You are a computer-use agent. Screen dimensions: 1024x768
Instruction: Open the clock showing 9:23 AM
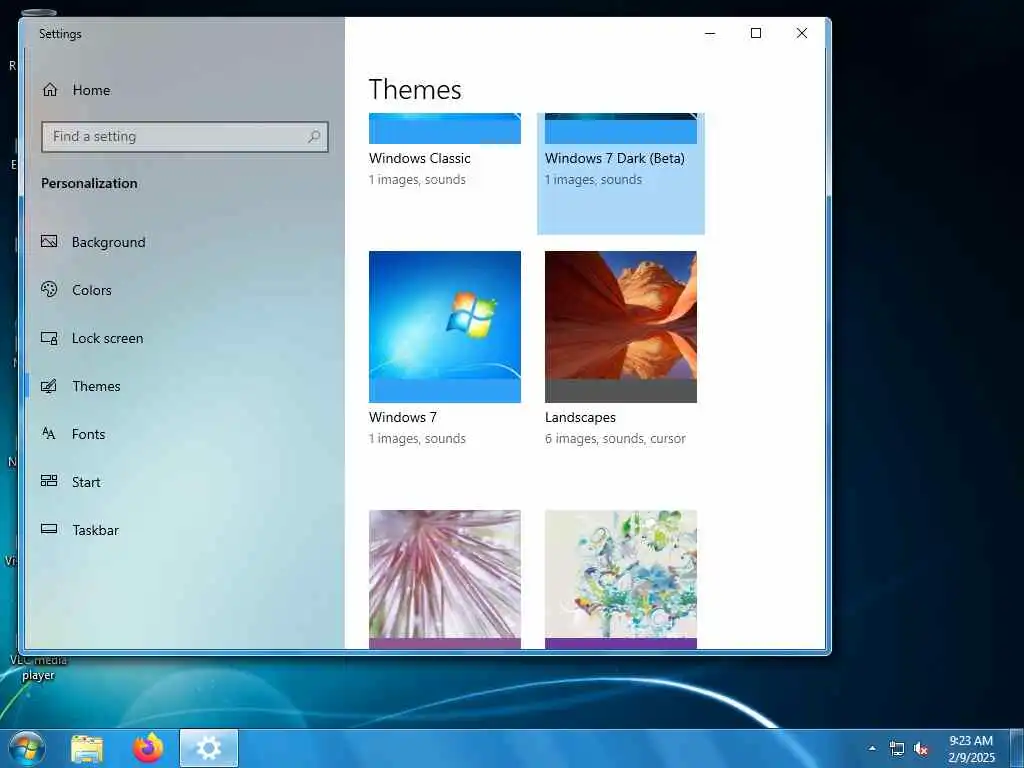click(x=971, y=749)
